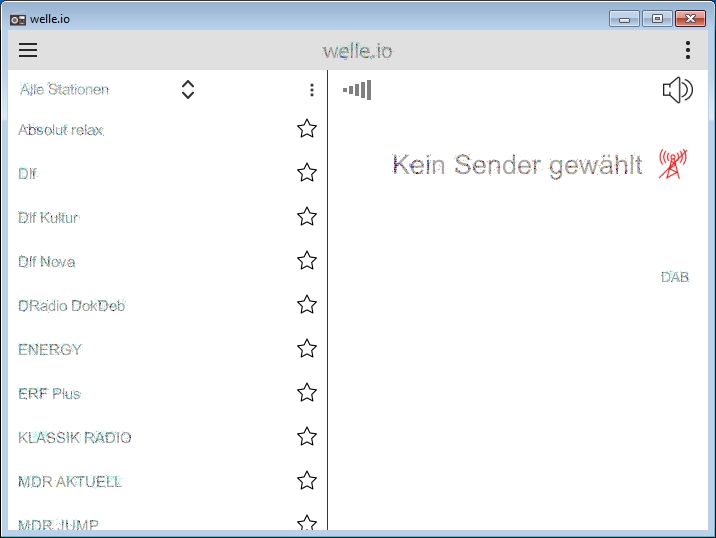Choose DRadio DokDeb from the list
The width and height of the screenshot is (716, 538).
tap(71, 306)
